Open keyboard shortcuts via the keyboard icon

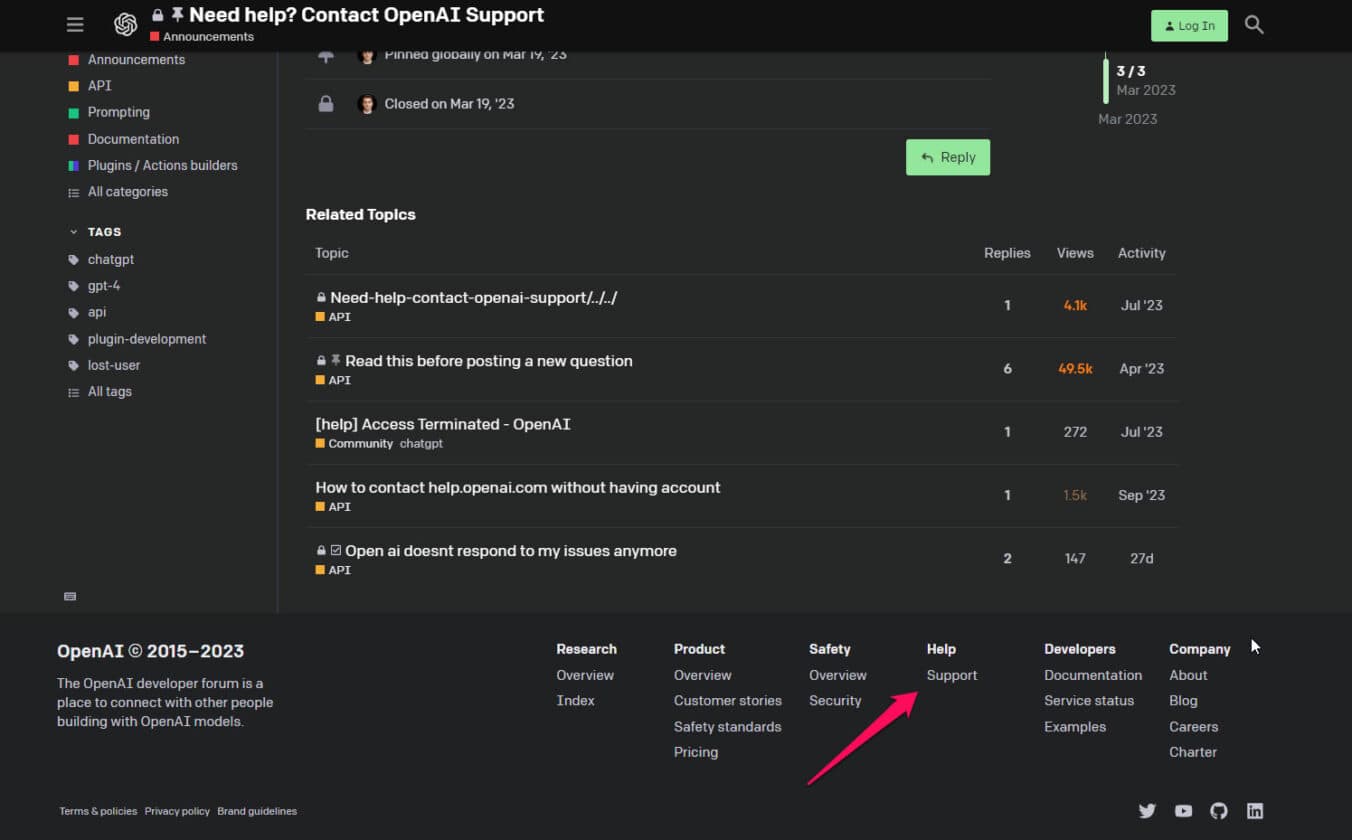coord(69,595)
